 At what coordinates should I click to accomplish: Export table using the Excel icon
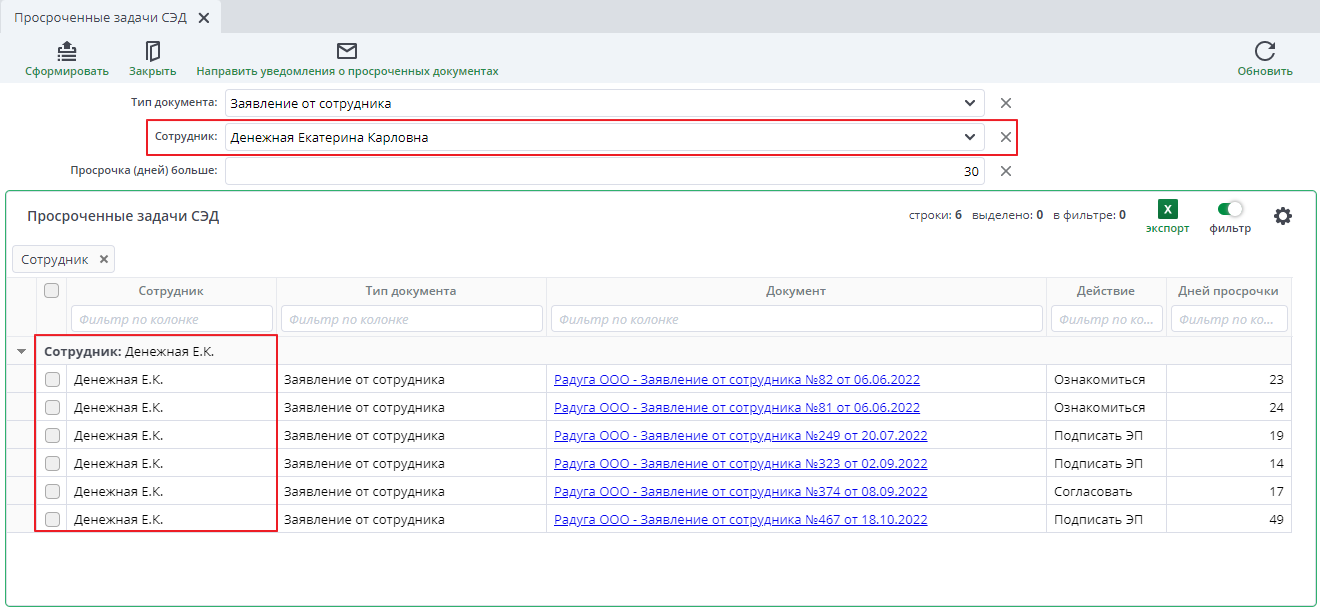click(1167, 209)
